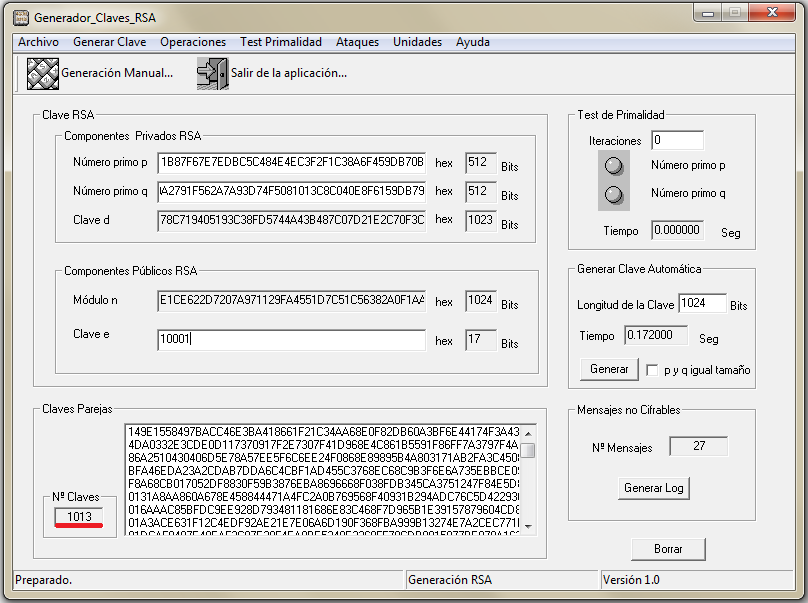808x603 pixels.
Task: Click the Generación Manual dice icon
Action: point(42,73)
